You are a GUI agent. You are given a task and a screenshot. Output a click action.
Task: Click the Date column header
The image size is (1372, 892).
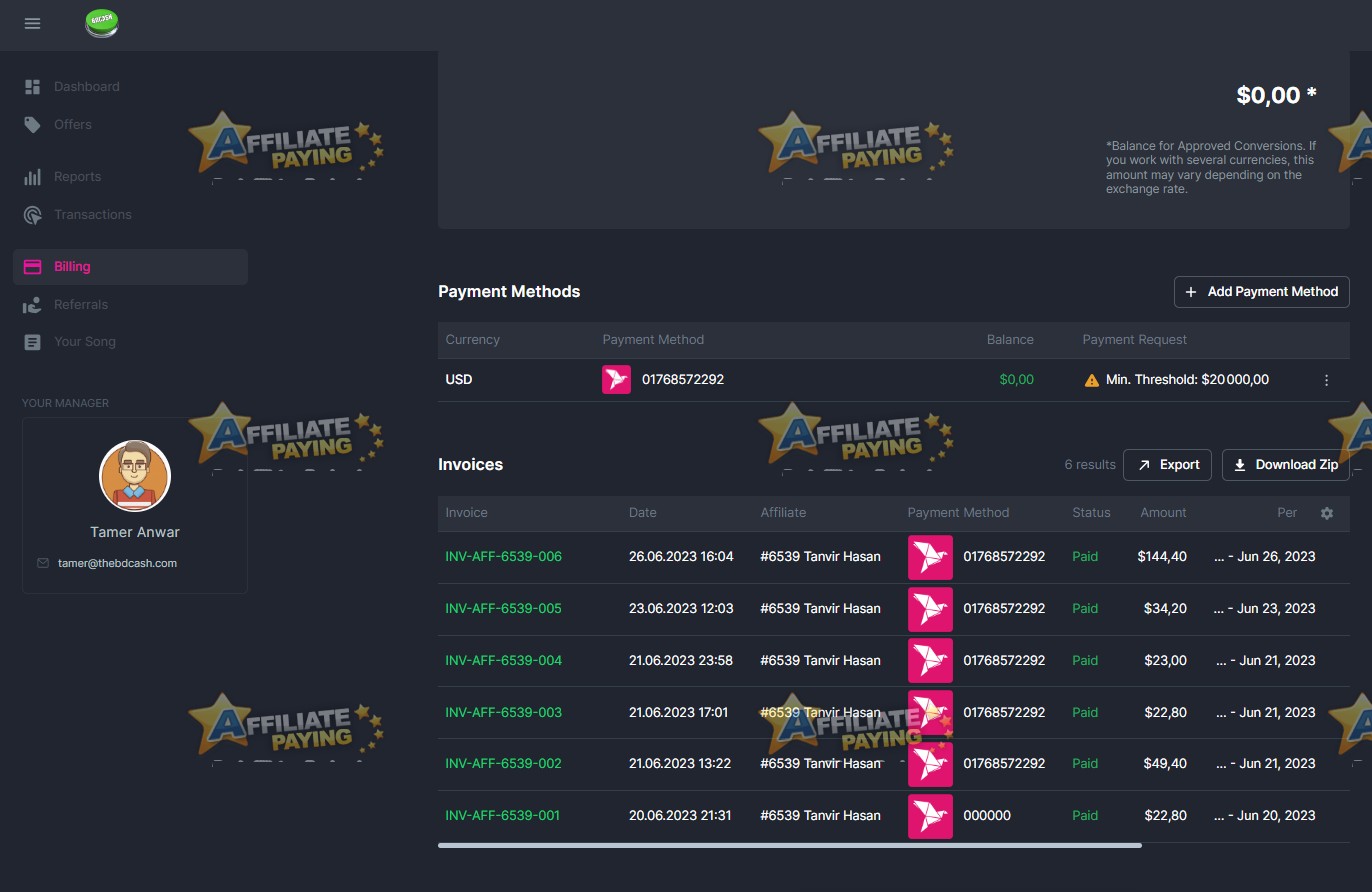click(643, 513)
